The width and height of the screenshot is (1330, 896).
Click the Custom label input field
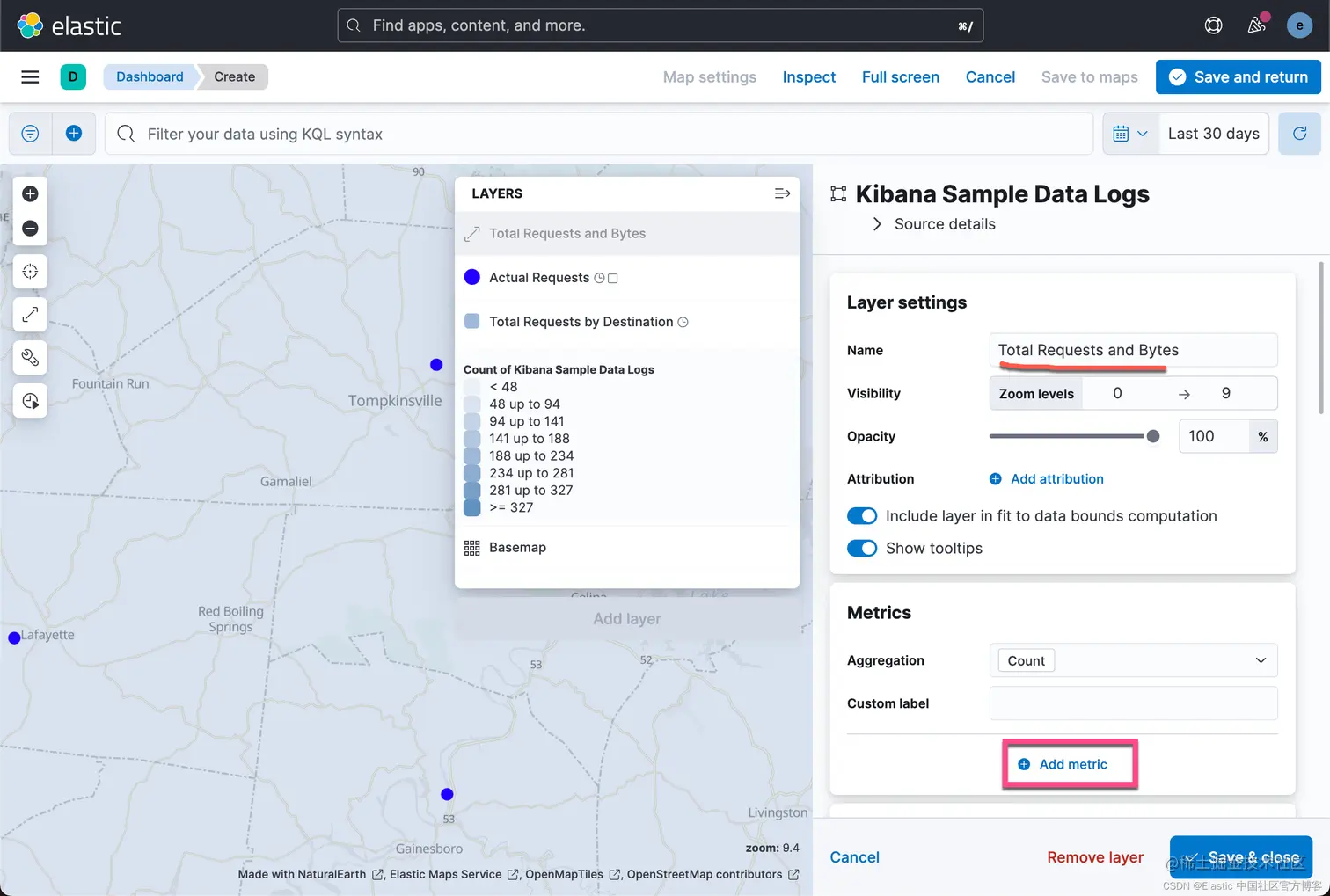(x=1133, y=703)
